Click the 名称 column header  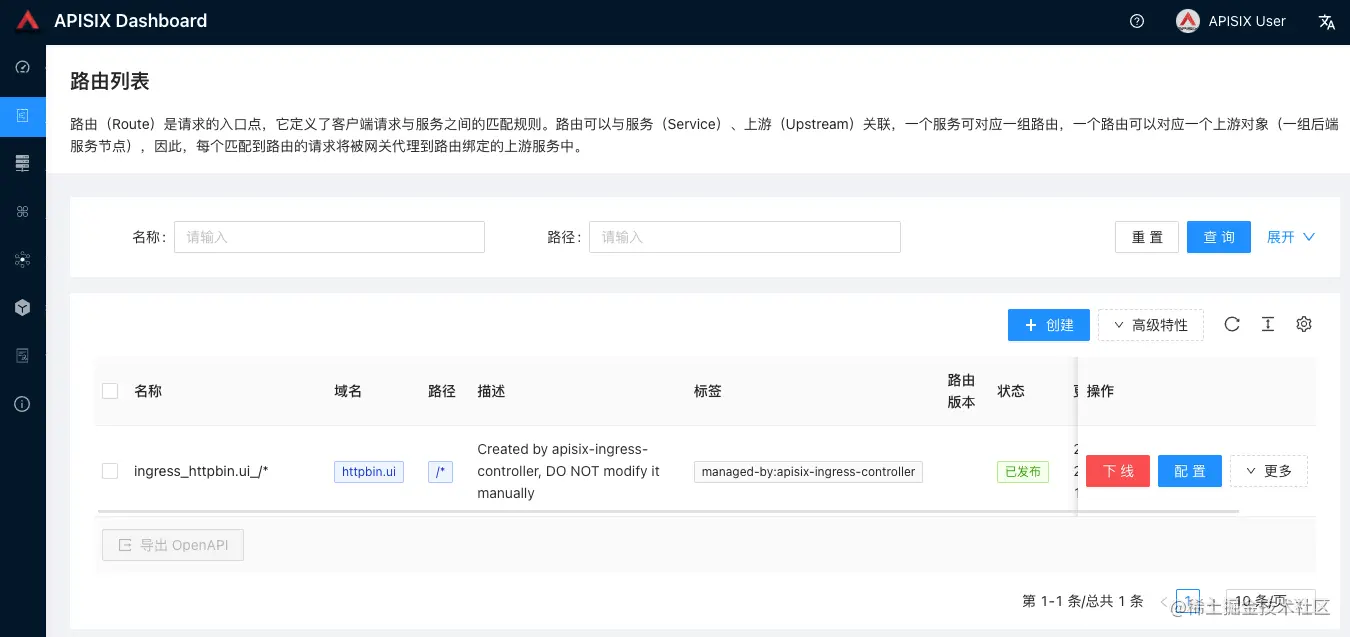coord(148,391)
